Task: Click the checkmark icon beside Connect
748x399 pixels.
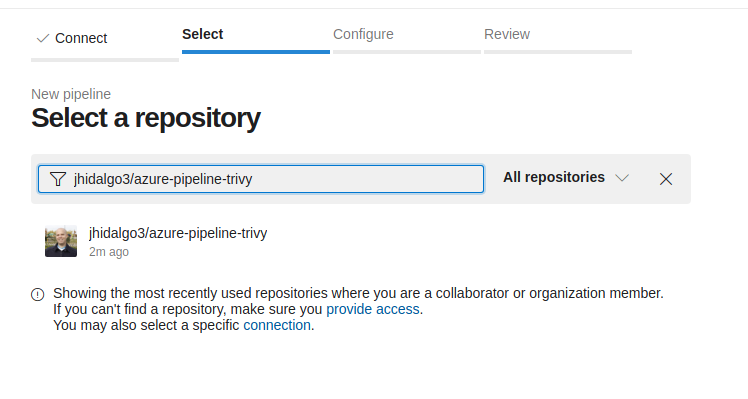Action: (43, 38)
